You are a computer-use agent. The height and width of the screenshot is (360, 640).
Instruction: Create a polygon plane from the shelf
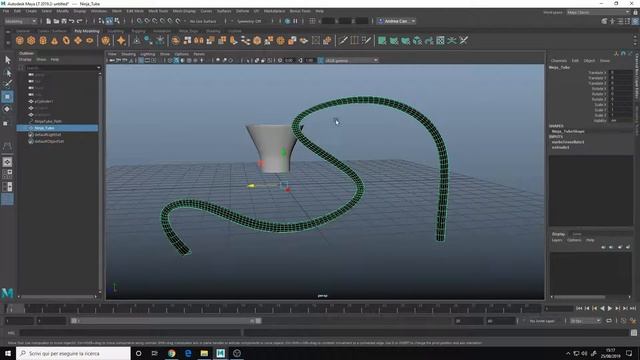click(78, 40)
